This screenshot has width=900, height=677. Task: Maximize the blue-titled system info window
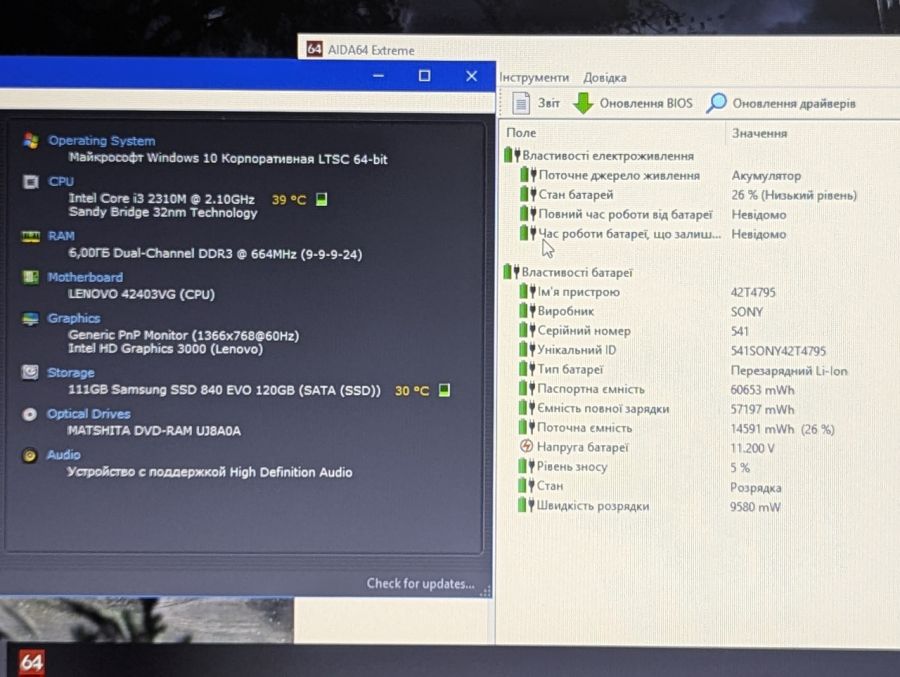pyautogui.click(x=424, y=76)
